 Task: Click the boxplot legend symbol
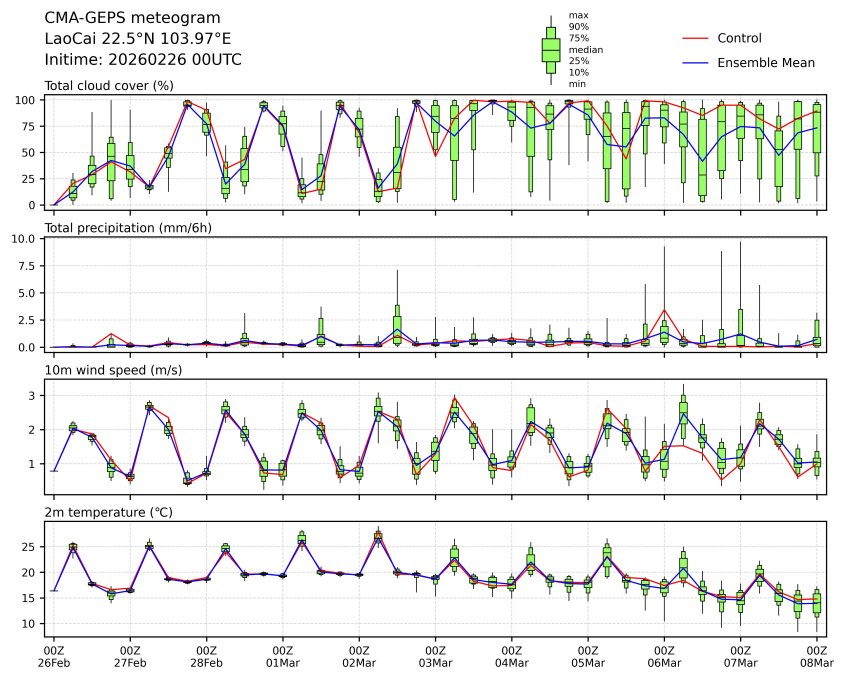550,50
